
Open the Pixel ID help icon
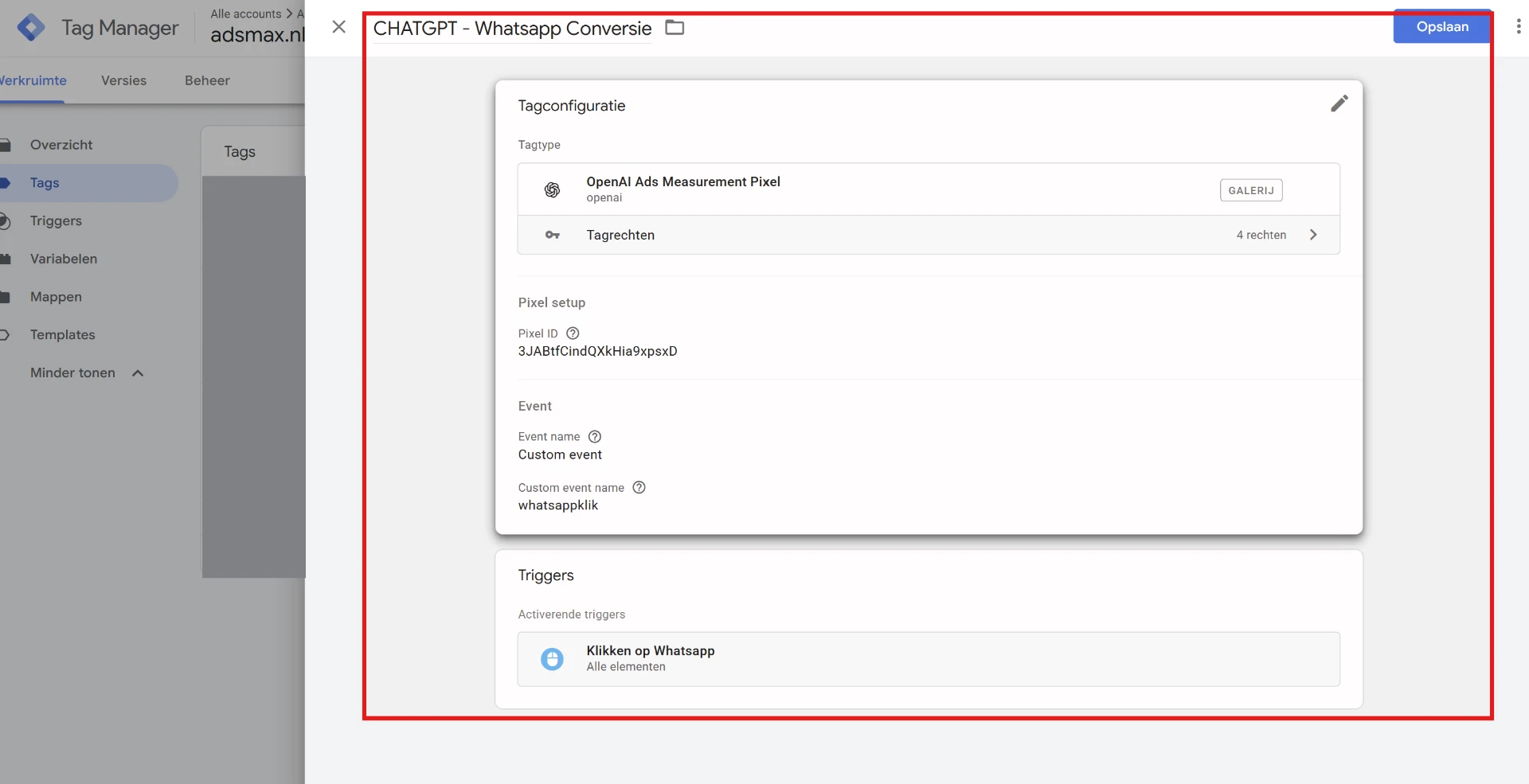(x=573, y=333)
